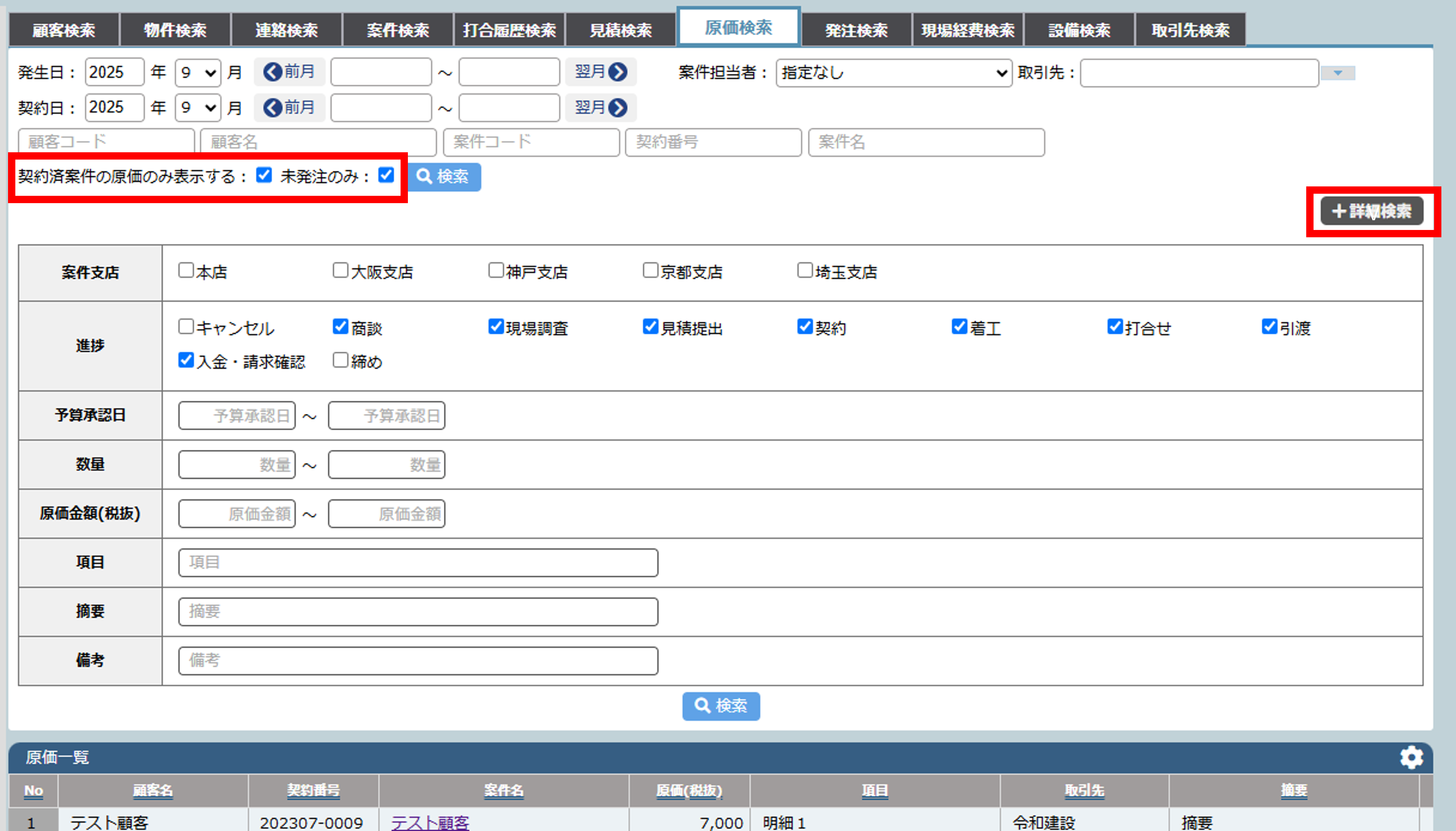1456x831 pixels.
Task: Uncheck 未発注のみ checkbox
Action: pos(386,175)
